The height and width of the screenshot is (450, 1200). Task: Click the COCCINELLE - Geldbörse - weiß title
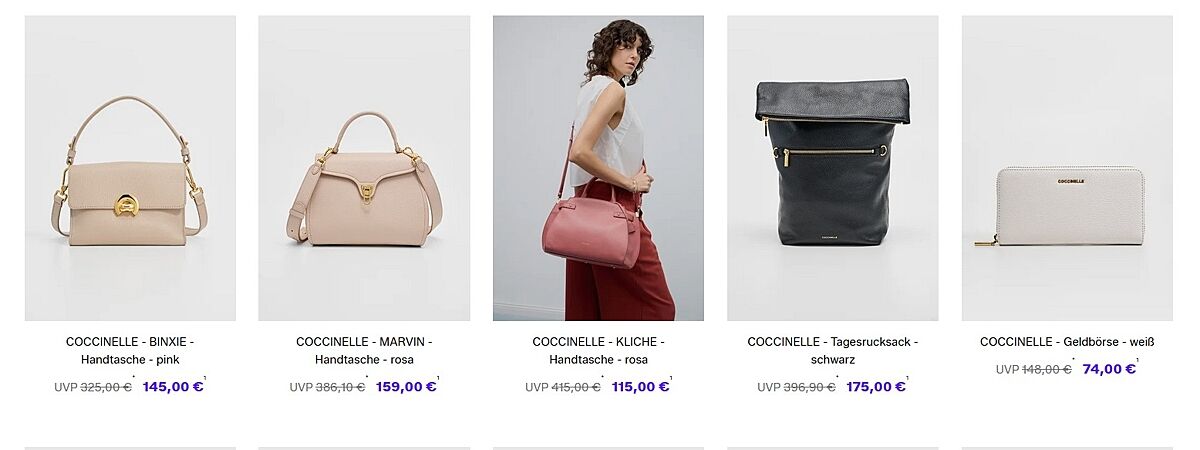pyautogui.click(x=1067, y=342)
